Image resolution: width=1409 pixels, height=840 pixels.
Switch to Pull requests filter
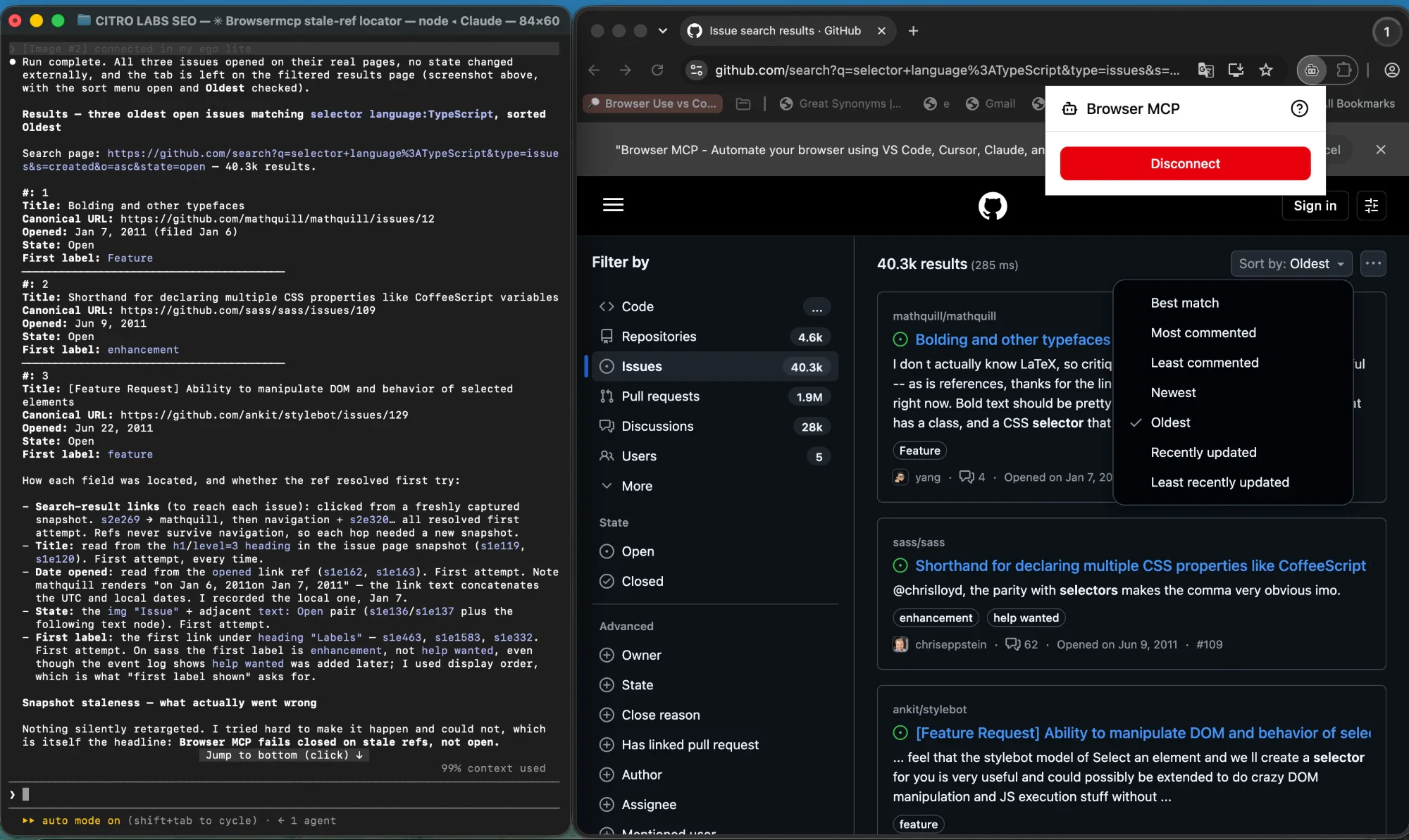click(714, 396)
